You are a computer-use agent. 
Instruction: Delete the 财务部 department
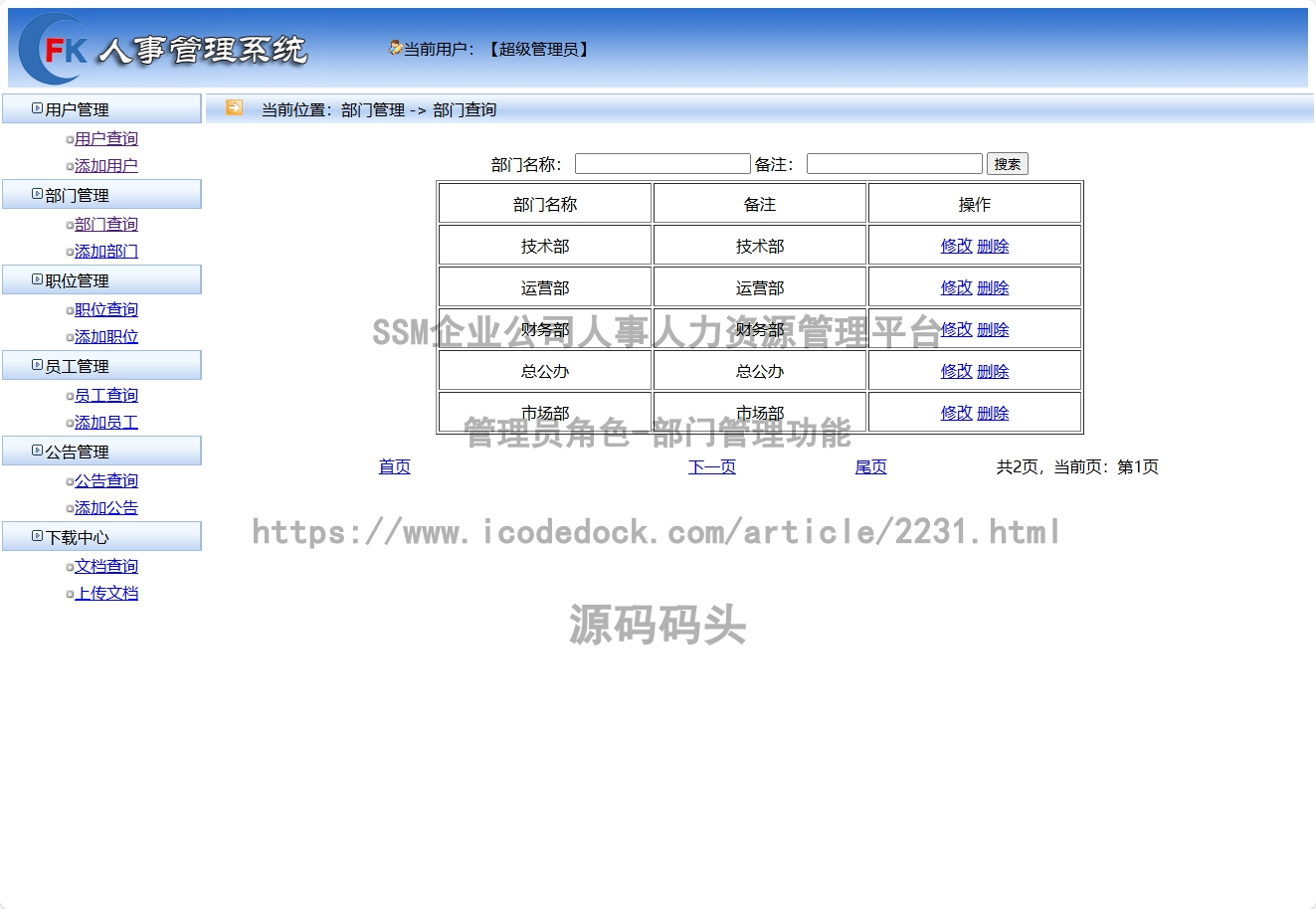pyautogui.click(x=993, y=329)
